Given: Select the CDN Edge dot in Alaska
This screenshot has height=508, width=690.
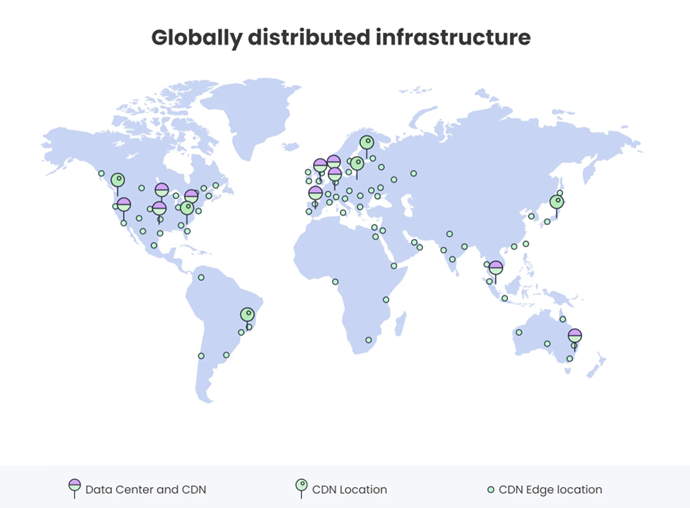Looking at the screenshot, I should click(101, 173).
